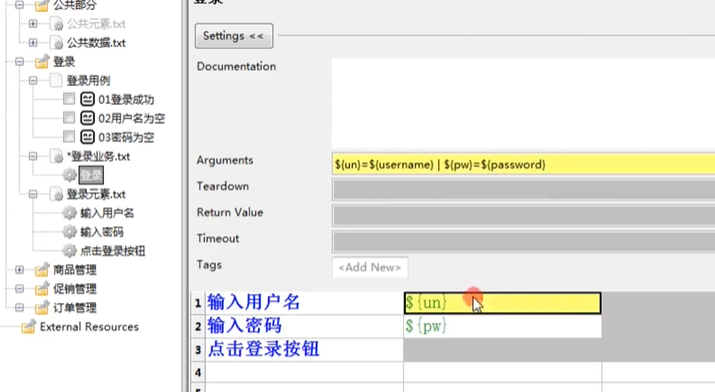
Task: Select 01登录成功 in the tree
Action: (126, 99)
